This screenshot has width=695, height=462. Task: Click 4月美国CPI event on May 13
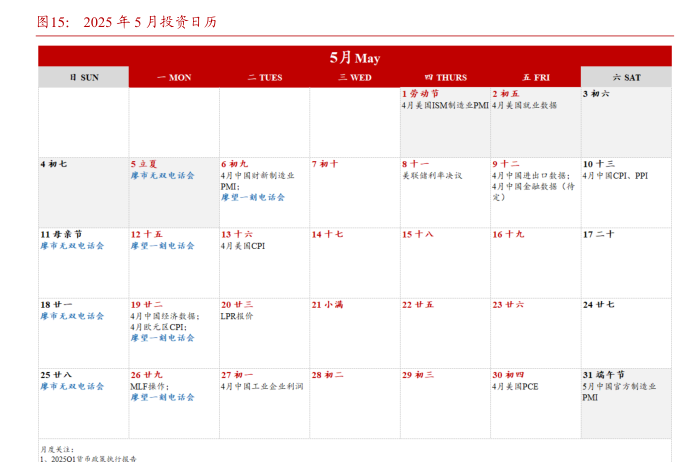click(x=243, y=245)
